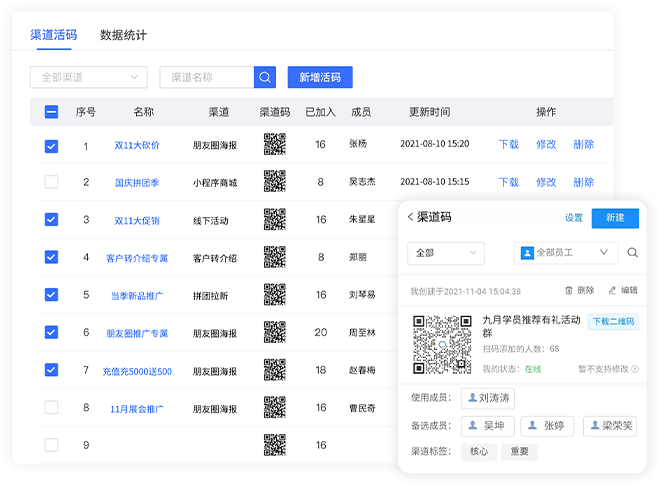Image resolution: width=658 pixels, height=484 pixels.
Task: Expand the 全部渠道 dropdown
Action: [89, 77]
